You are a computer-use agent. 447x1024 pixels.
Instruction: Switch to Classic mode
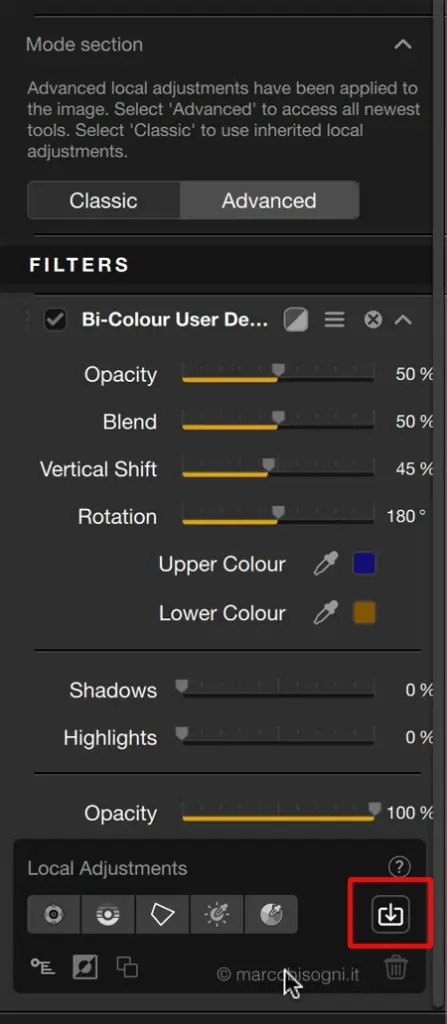point(103,200)
